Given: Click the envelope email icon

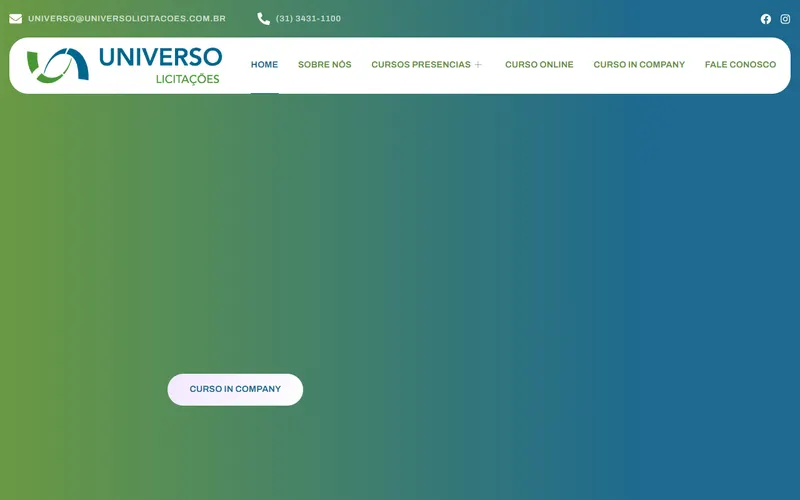Looking at the screenshot, I should coord(15,19).
